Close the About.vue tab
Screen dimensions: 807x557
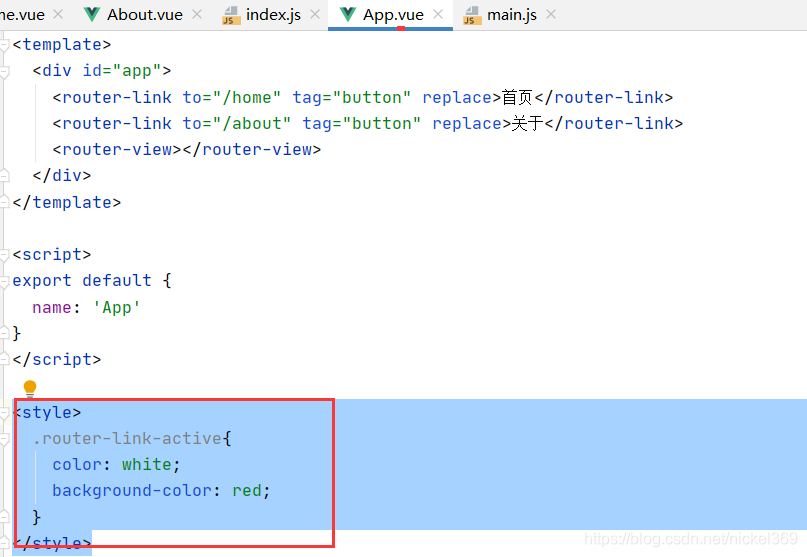[197, 14]
